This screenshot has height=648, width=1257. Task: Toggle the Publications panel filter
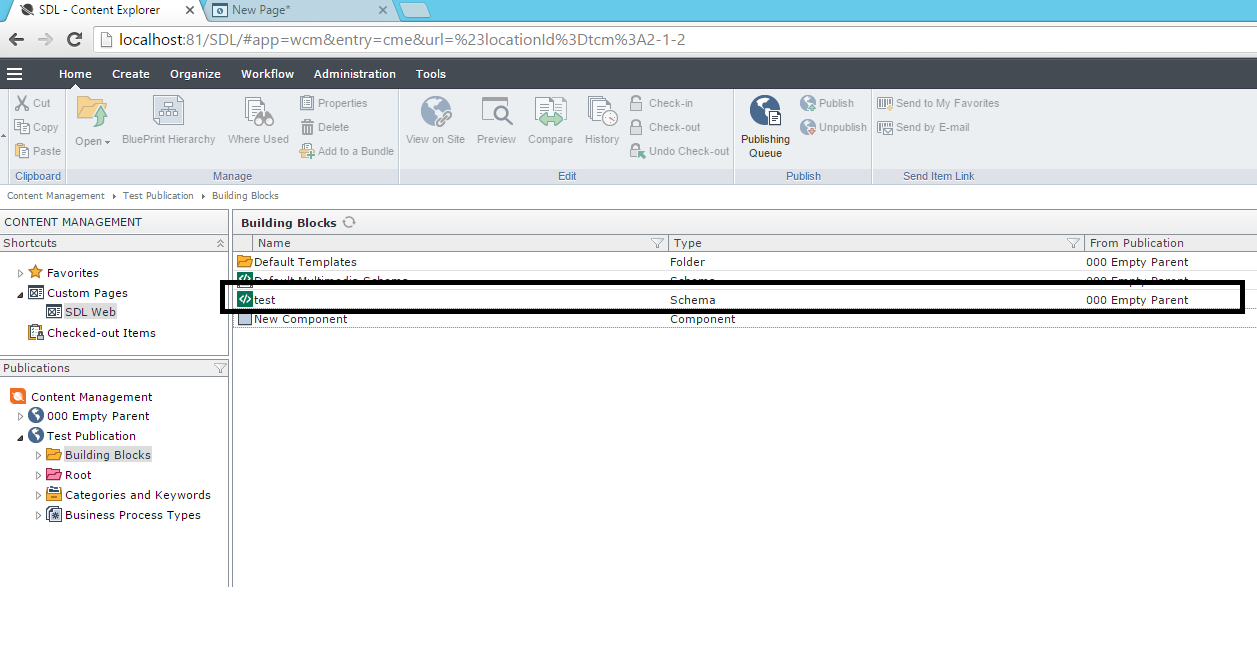(x=220, y=368)
